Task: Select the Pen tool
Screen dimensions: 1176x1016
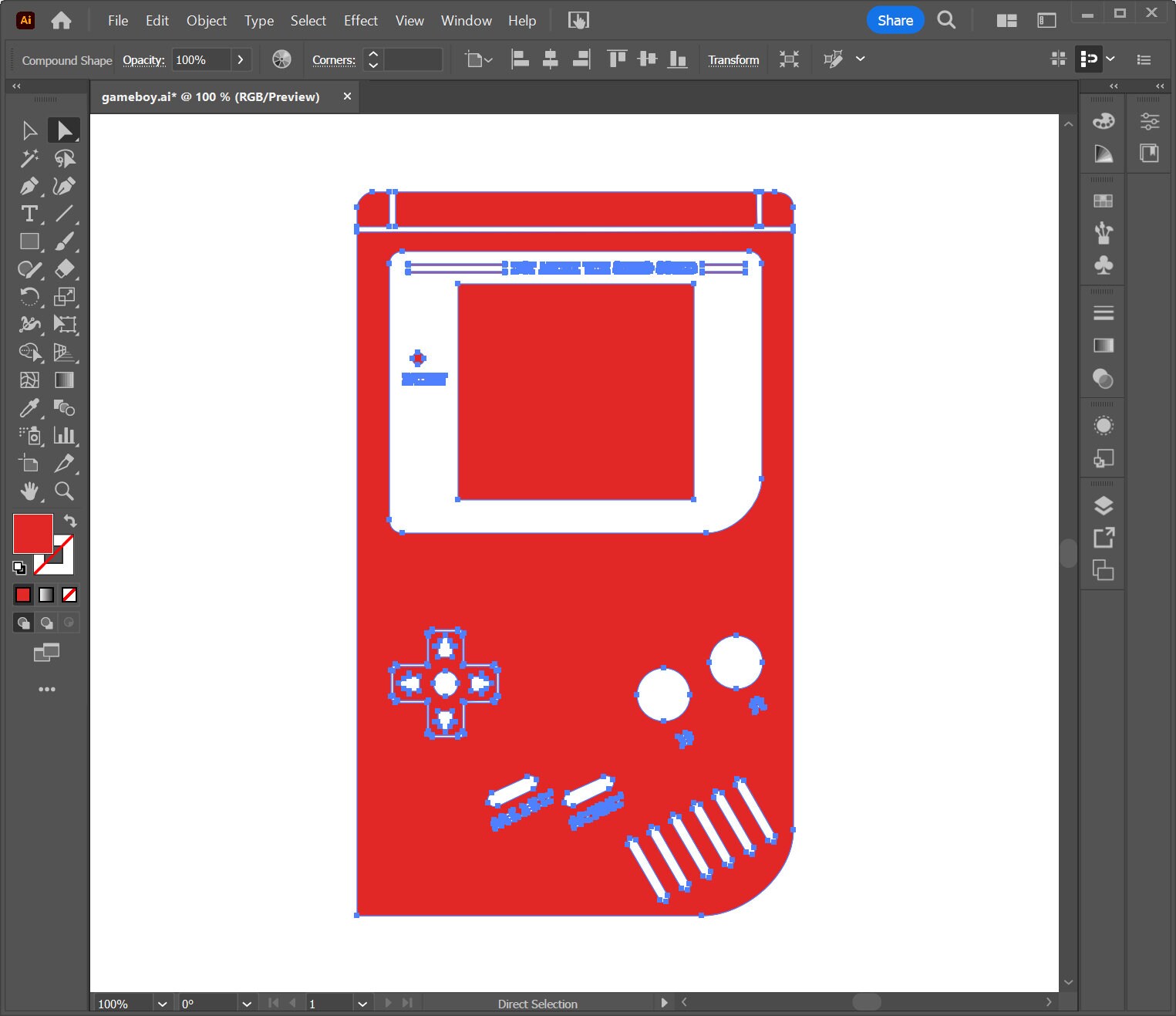Action: tap(29, 186)
